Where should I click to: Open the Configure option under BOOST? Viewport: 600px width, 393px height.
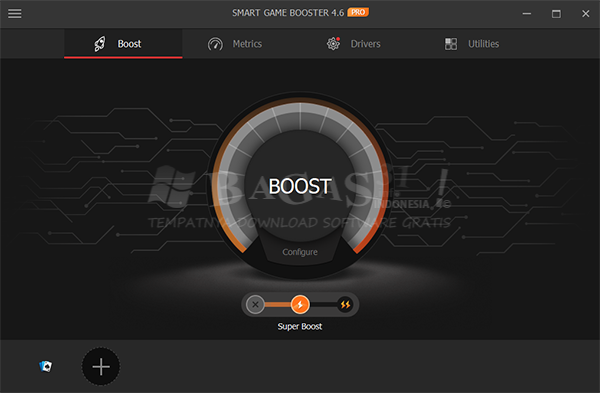[x=300, y=252]
